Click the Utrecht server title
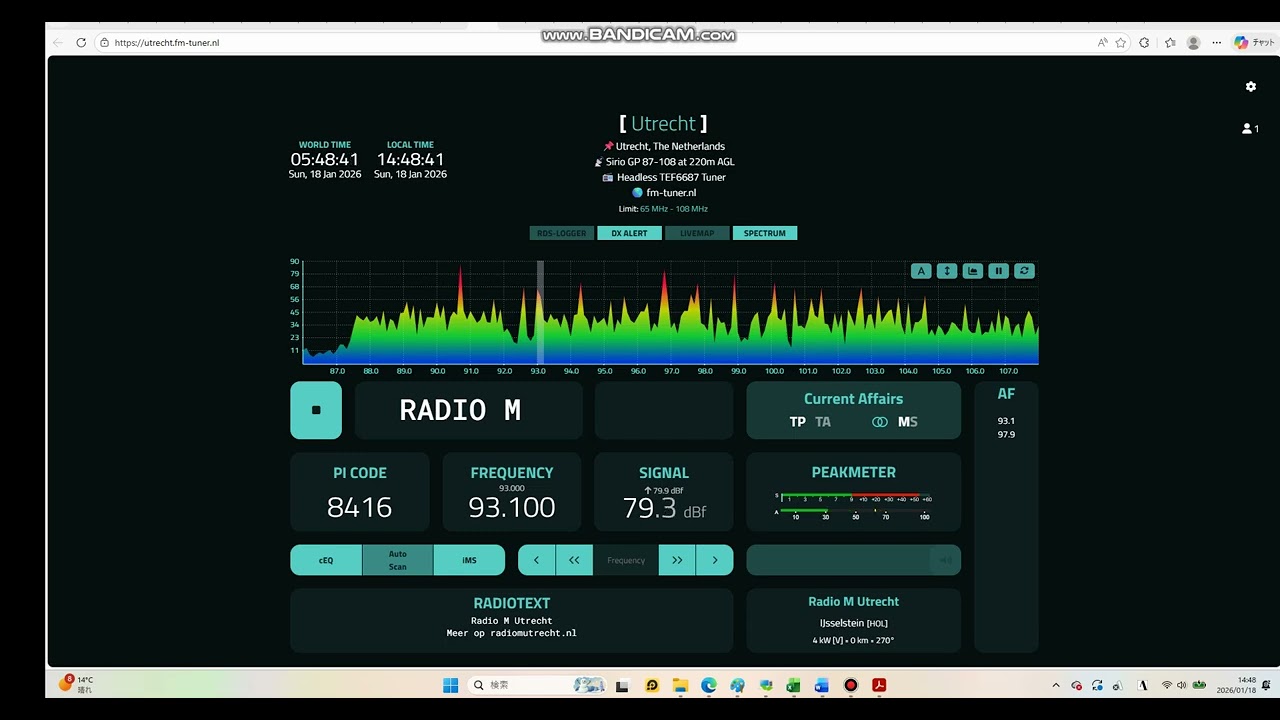This screenshot has width=1280, height=720. tap(663, 124)
